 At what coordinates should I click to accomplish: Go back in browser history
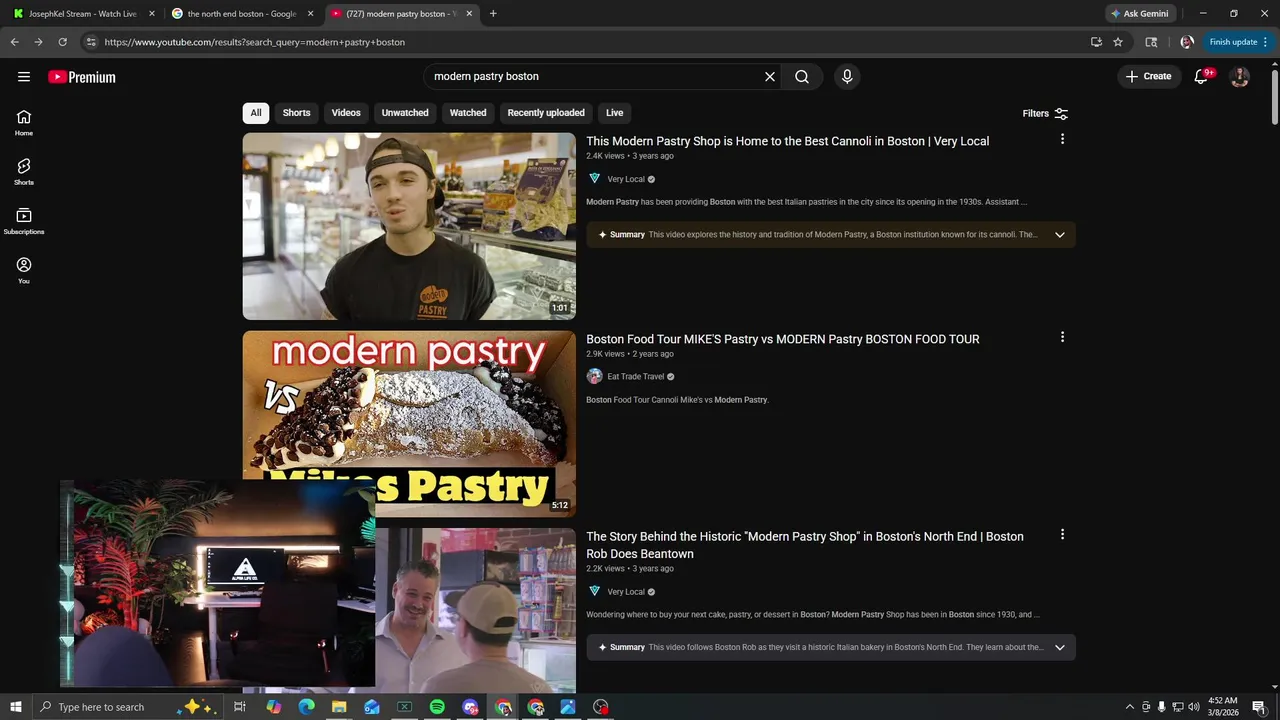point(14,42)
